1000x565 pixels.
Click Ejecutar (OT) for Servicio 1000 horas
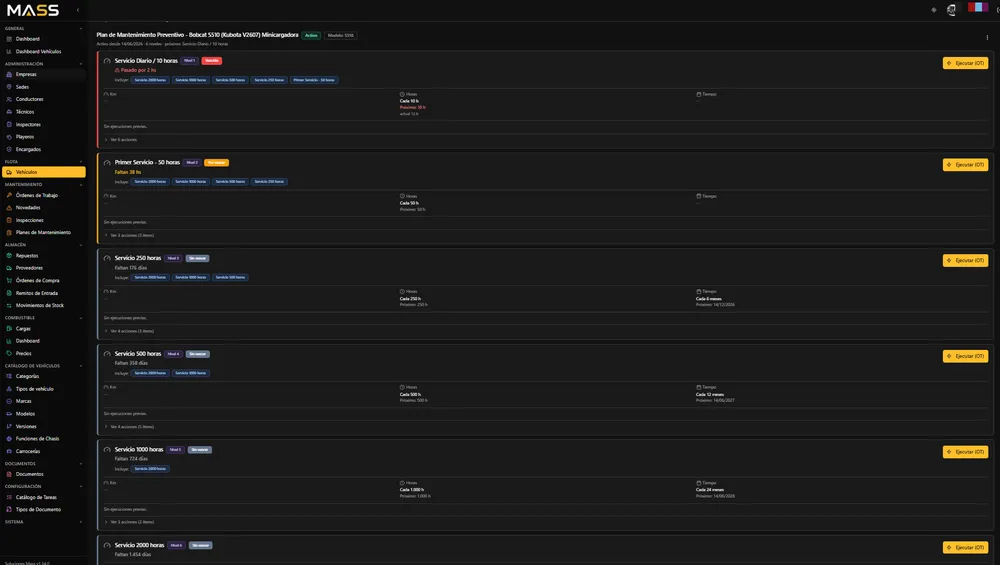tap(965, 451)
